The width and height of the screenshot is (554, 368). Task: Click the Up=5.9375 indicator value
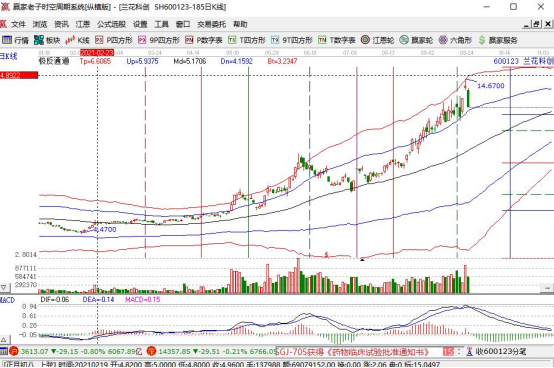tap(142, 61)
